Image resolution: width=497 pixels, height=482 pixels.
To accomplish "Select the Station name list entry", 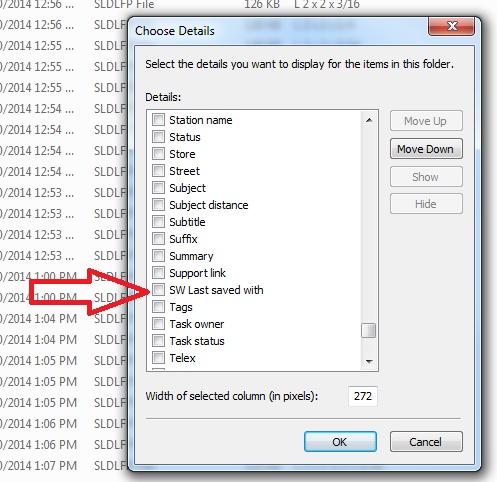I will 201,120.
